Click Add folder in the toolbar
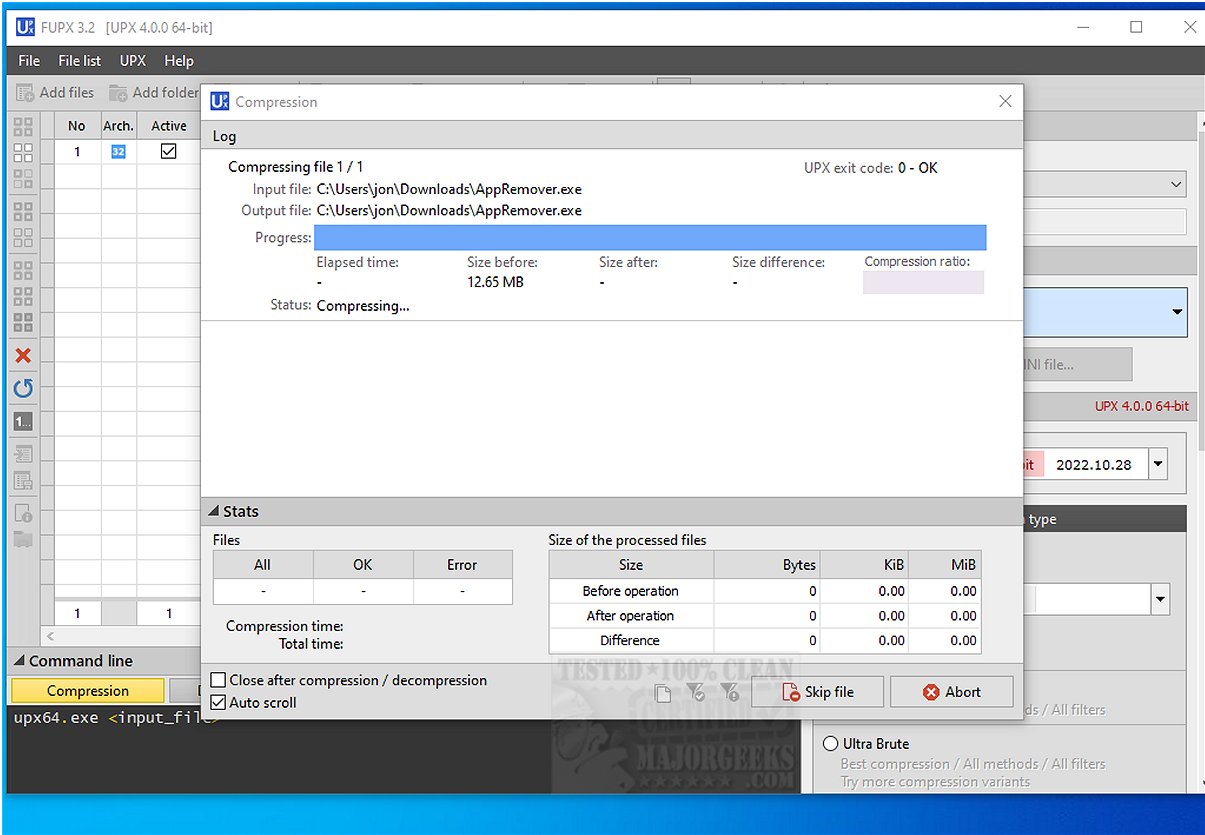This screenshot has width=1205, height=835. point(154,92)
